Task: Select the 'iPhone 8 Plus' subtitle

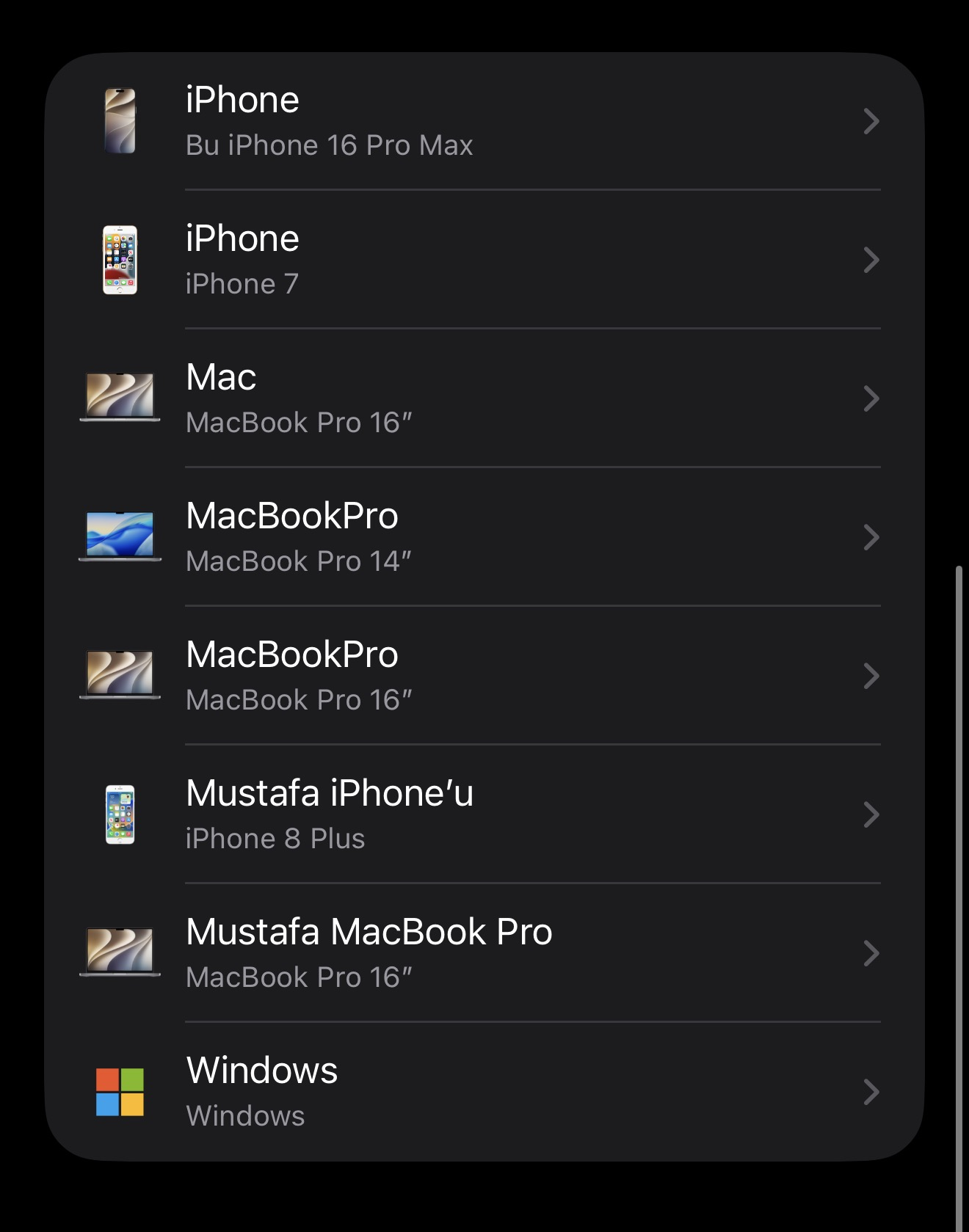Action: pyautogui.click(x=275, y=839)
